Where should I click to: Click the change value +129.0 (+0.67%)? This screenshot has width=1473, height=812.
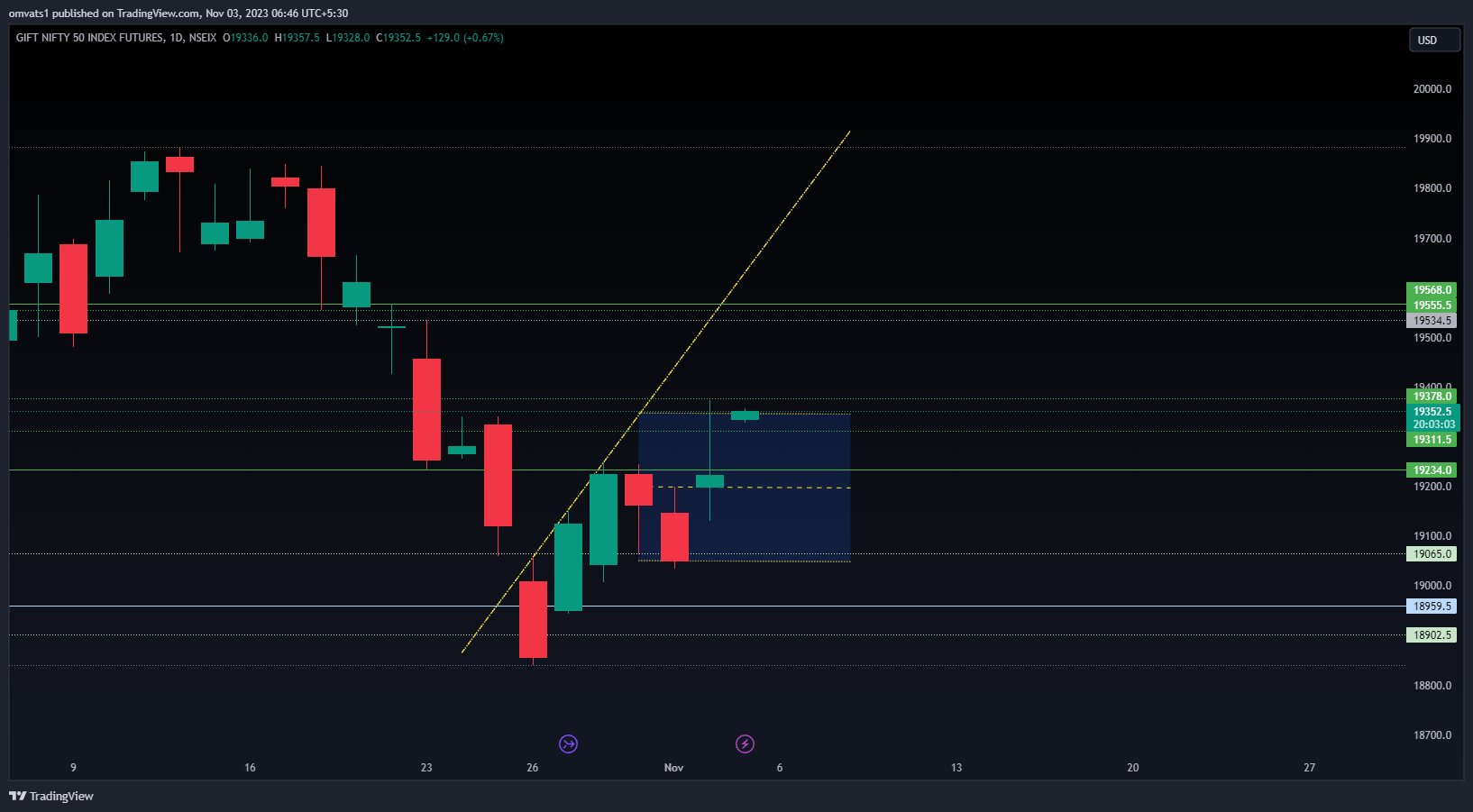coord(465,38)
